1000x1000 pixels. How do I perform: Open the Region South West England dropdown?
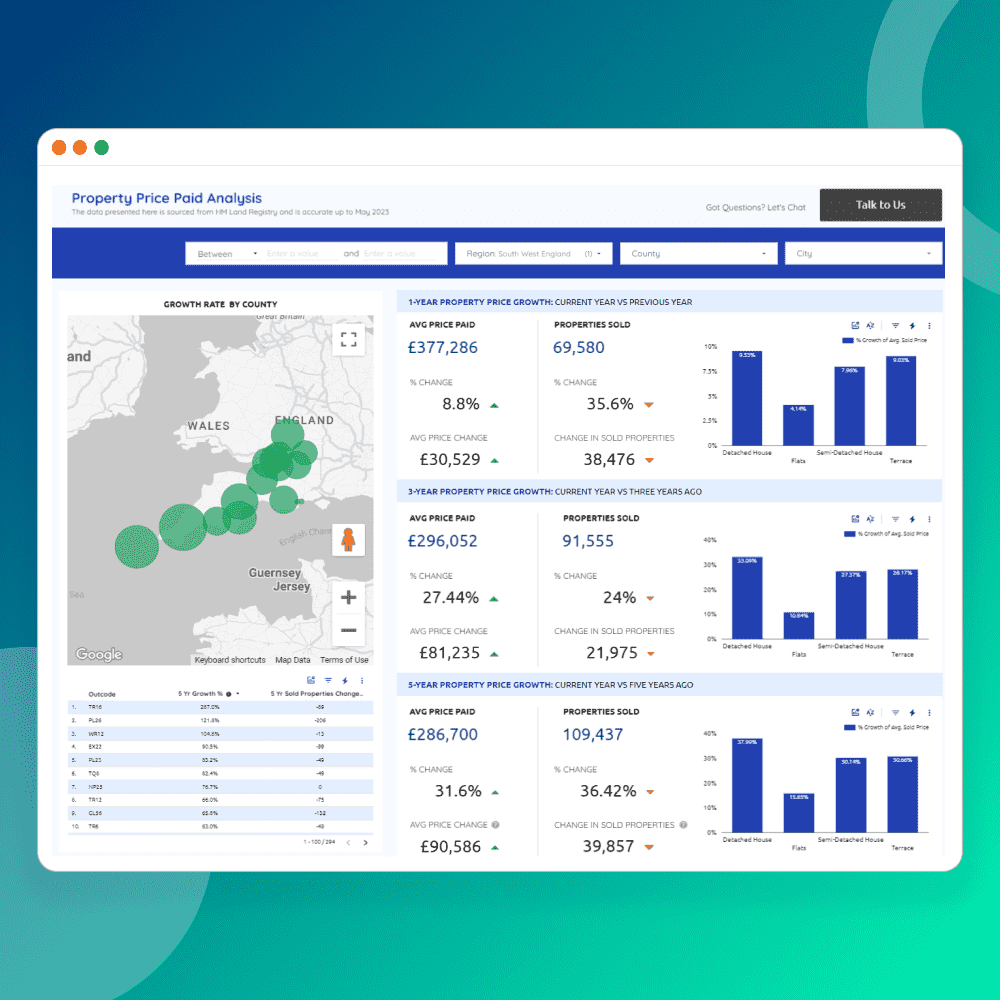pos(533,253)
